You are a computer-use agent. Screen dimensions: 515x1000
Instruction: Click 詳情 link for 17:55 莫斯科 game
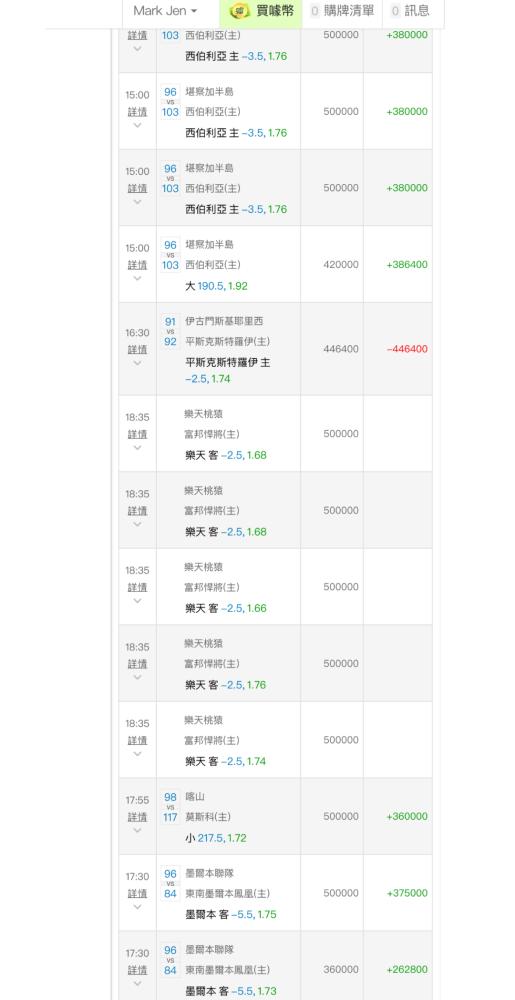point(137,817)
